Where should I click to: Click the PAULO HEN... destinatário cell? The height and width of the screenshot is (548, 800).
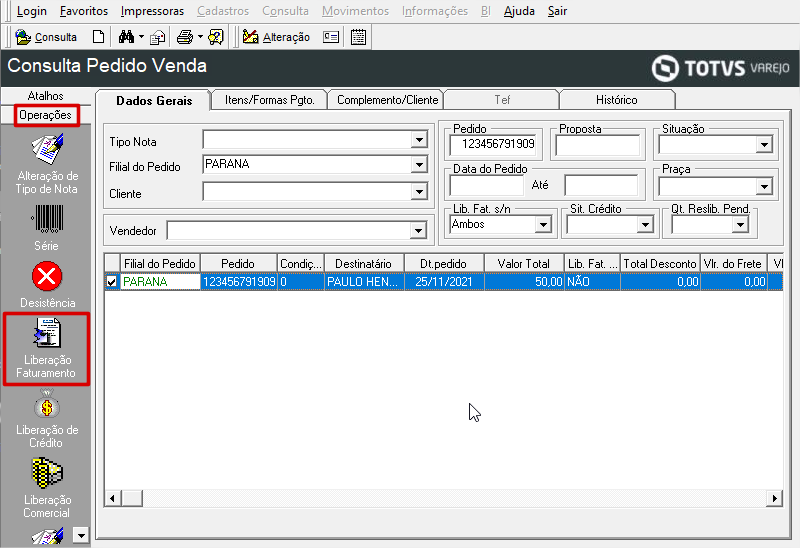[x=364, y=282]
